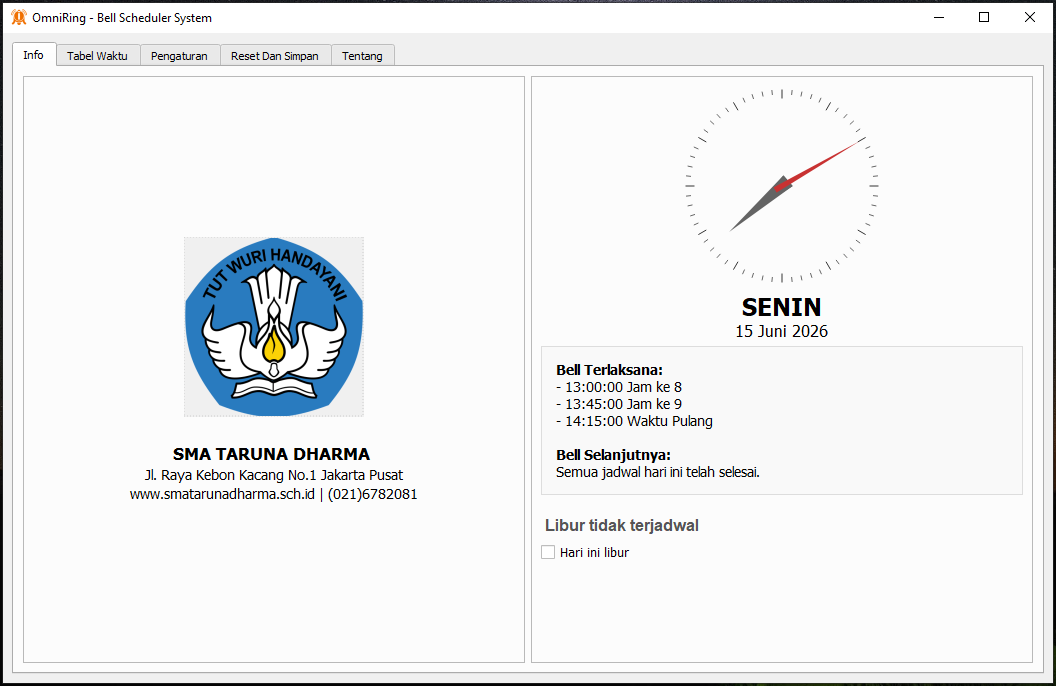Select the 13:00:00 Jam ke 8 entry

point(619,387)
